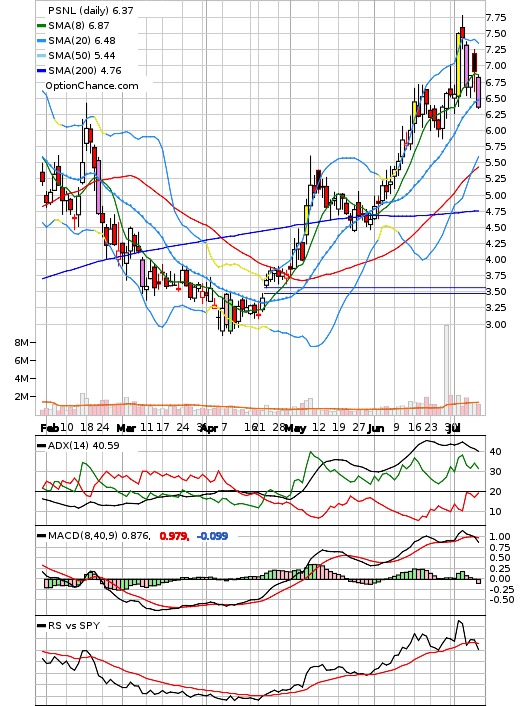526x706 pixels.
Task: Click the 18 date label in February
Action: click(x=87, y=427)
